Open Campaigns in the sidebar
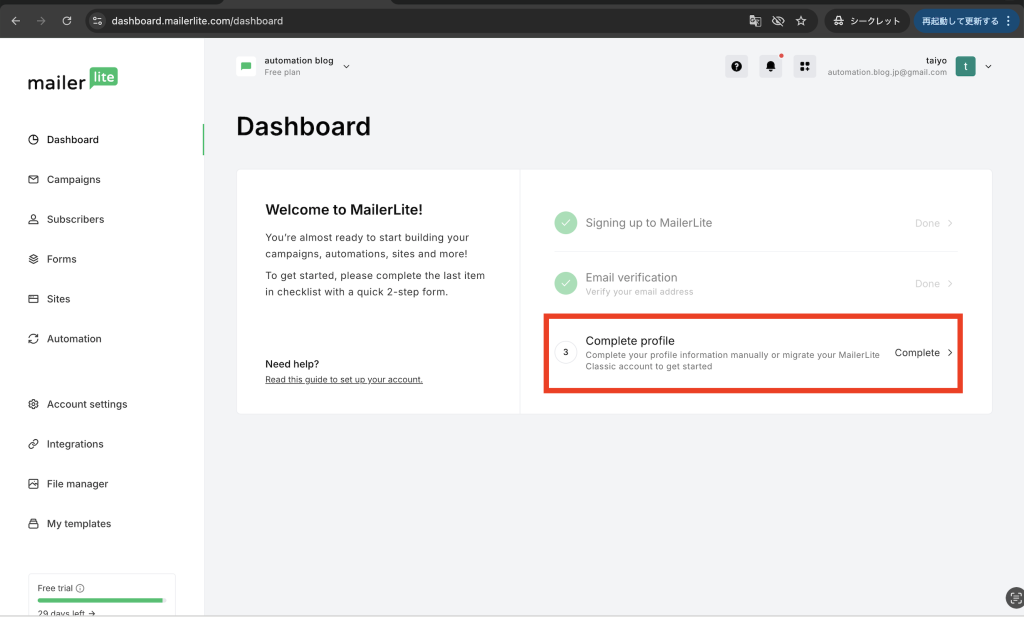Screen dimensions: 1024x617 point(73,180)
